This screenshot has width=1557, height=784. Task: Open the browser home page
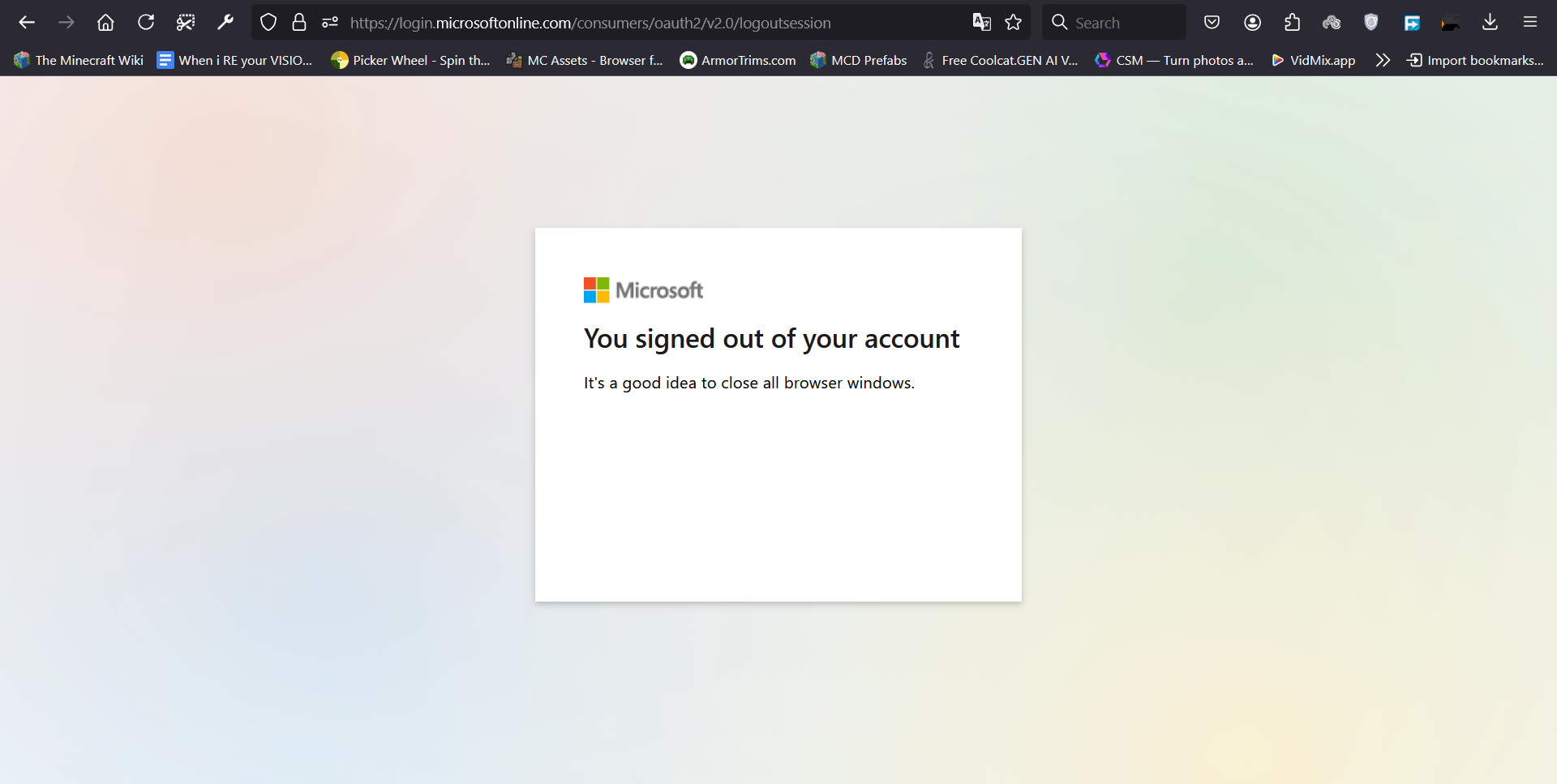(105, 23)
